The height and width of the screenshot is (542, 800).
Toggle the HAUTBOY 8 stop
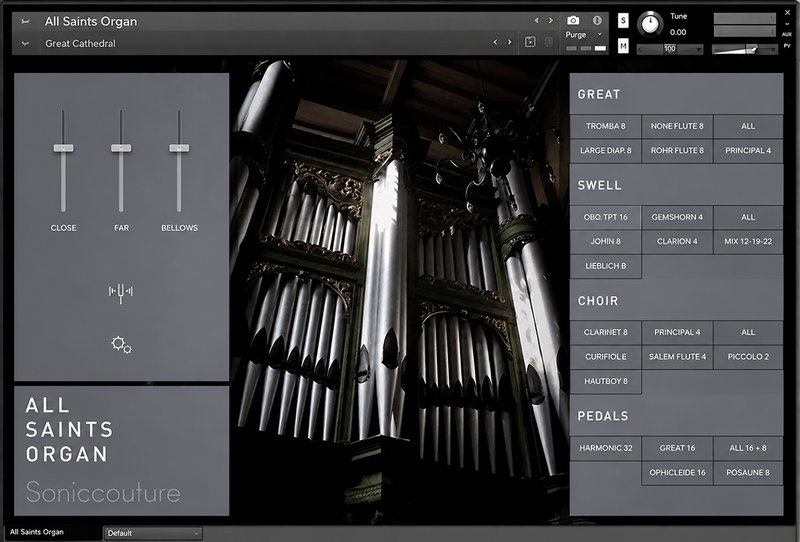click(606, 381)
